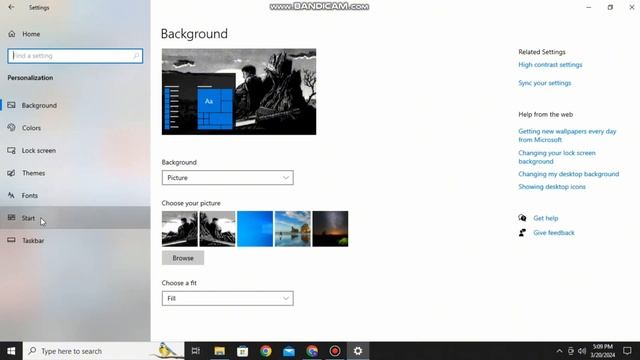Image resolution: width=640 pixels, height=360 pixels.
Task: Click the search magnifier in Find a setting
Action: (136, 56)
